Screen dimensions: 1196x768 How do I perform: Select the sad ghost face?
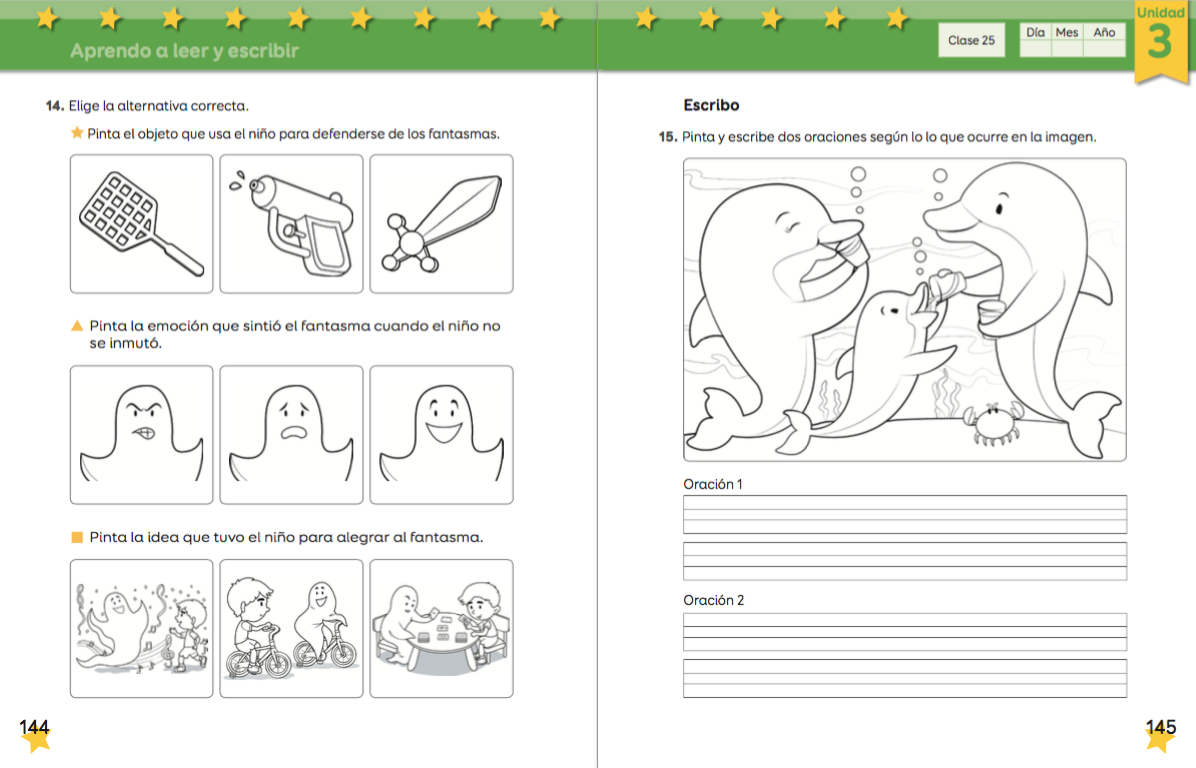click(291, 434)
